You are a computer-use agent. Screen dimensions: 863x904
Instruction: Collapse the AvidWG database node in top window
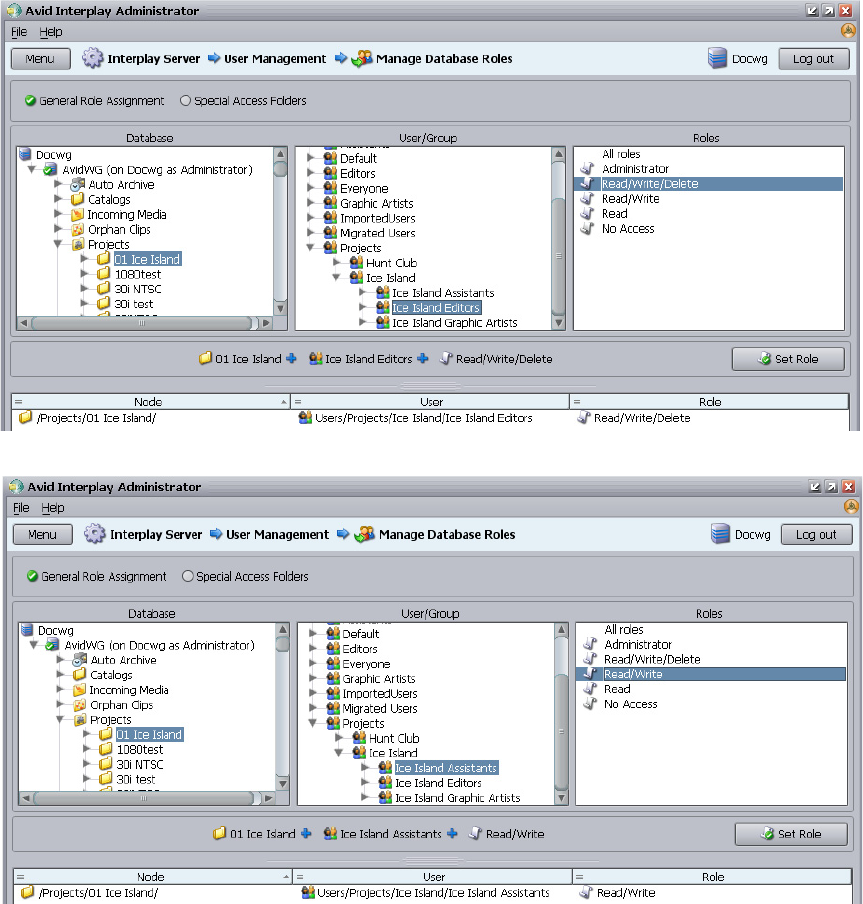tap(32, 170)
